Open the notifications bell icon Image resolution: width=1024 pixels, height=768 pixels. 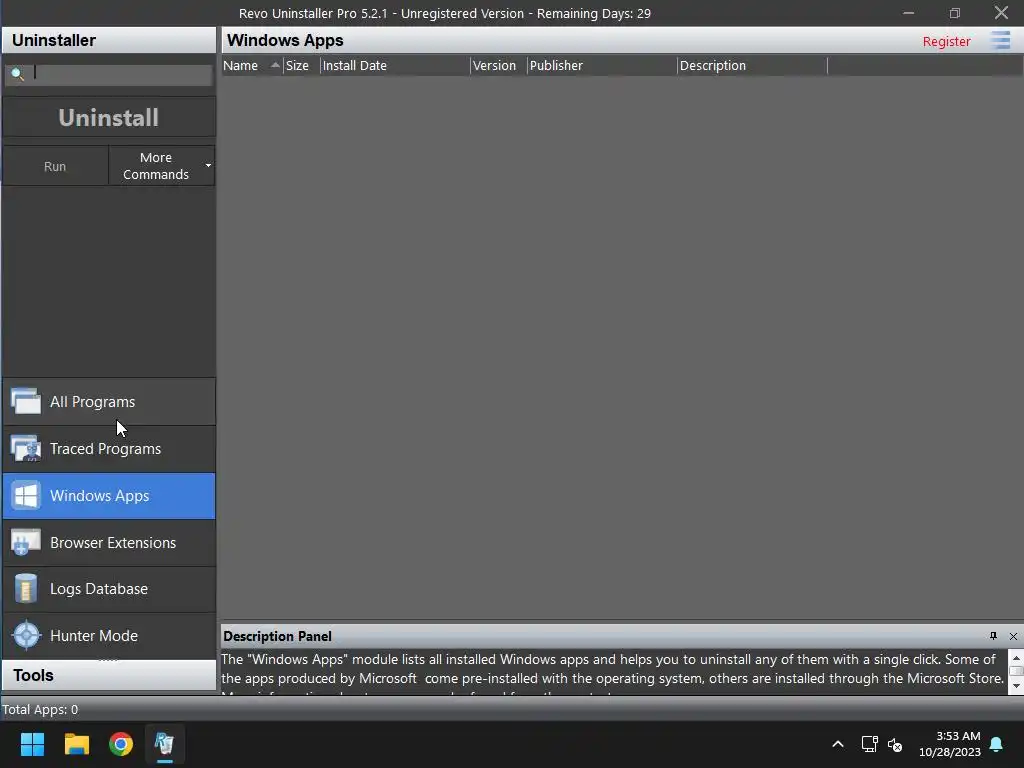(997, 744)
